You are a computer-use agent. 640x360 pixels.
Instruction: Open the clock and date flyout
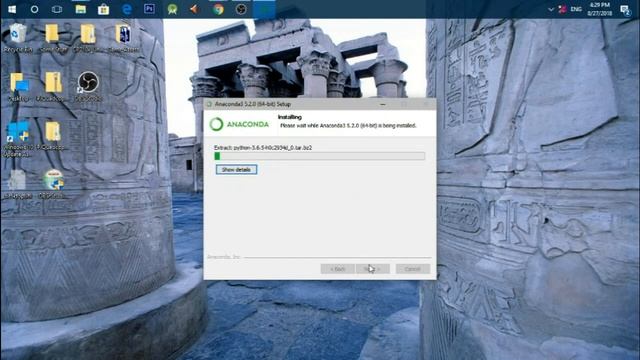tap(600, 9)
